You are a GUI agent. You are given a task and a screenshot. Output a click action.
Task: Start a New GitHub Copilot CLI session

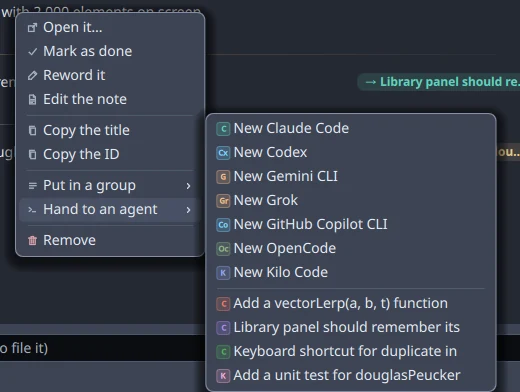pyautogui.click(x=351, y=225)
